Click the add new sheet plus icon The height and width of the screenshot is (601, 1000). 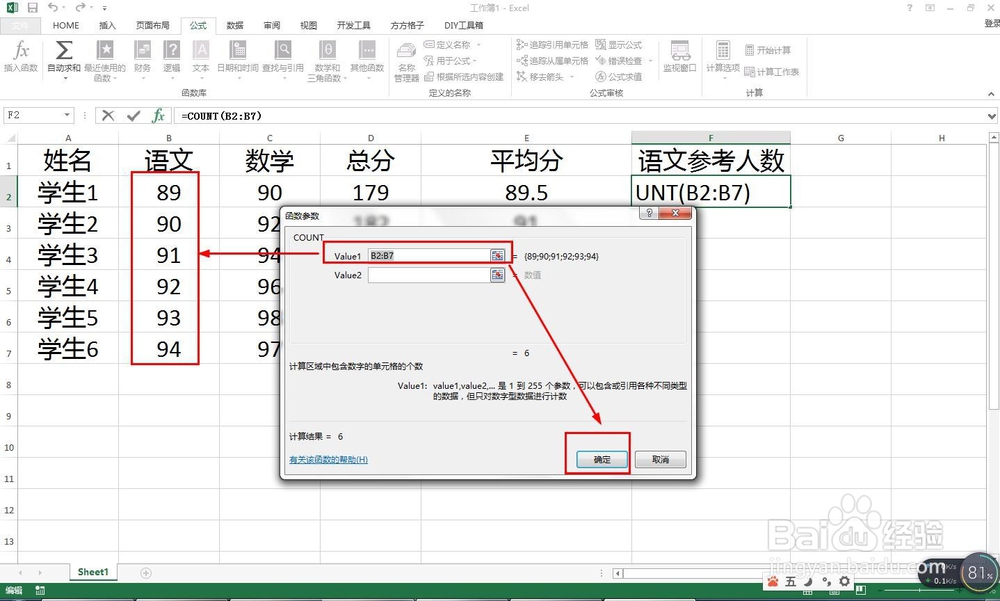coord(146,573)
